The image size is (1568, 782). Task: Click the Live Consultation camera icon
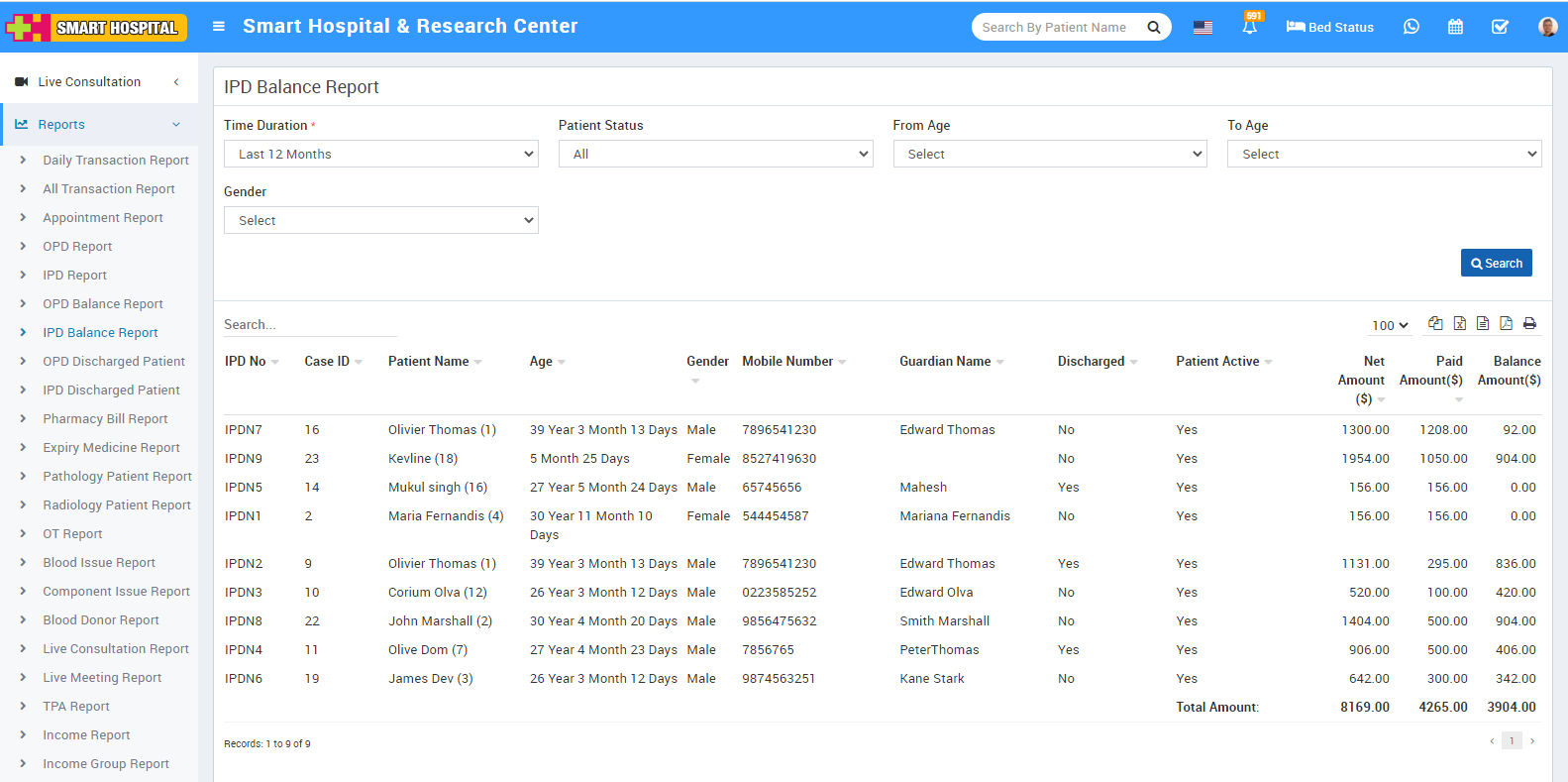pos(22,82)
